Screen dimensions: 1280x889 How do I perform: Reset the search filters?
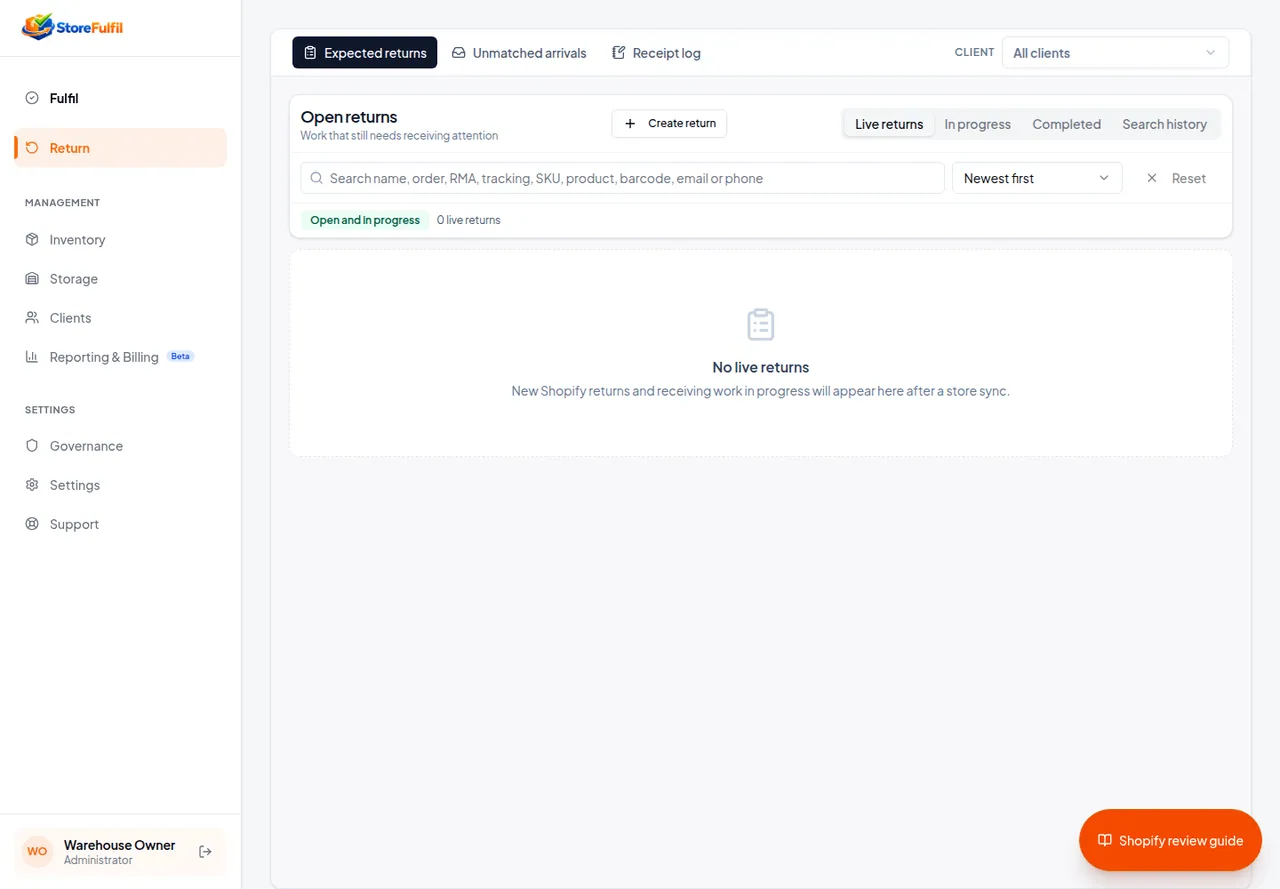pos(1176,178)
